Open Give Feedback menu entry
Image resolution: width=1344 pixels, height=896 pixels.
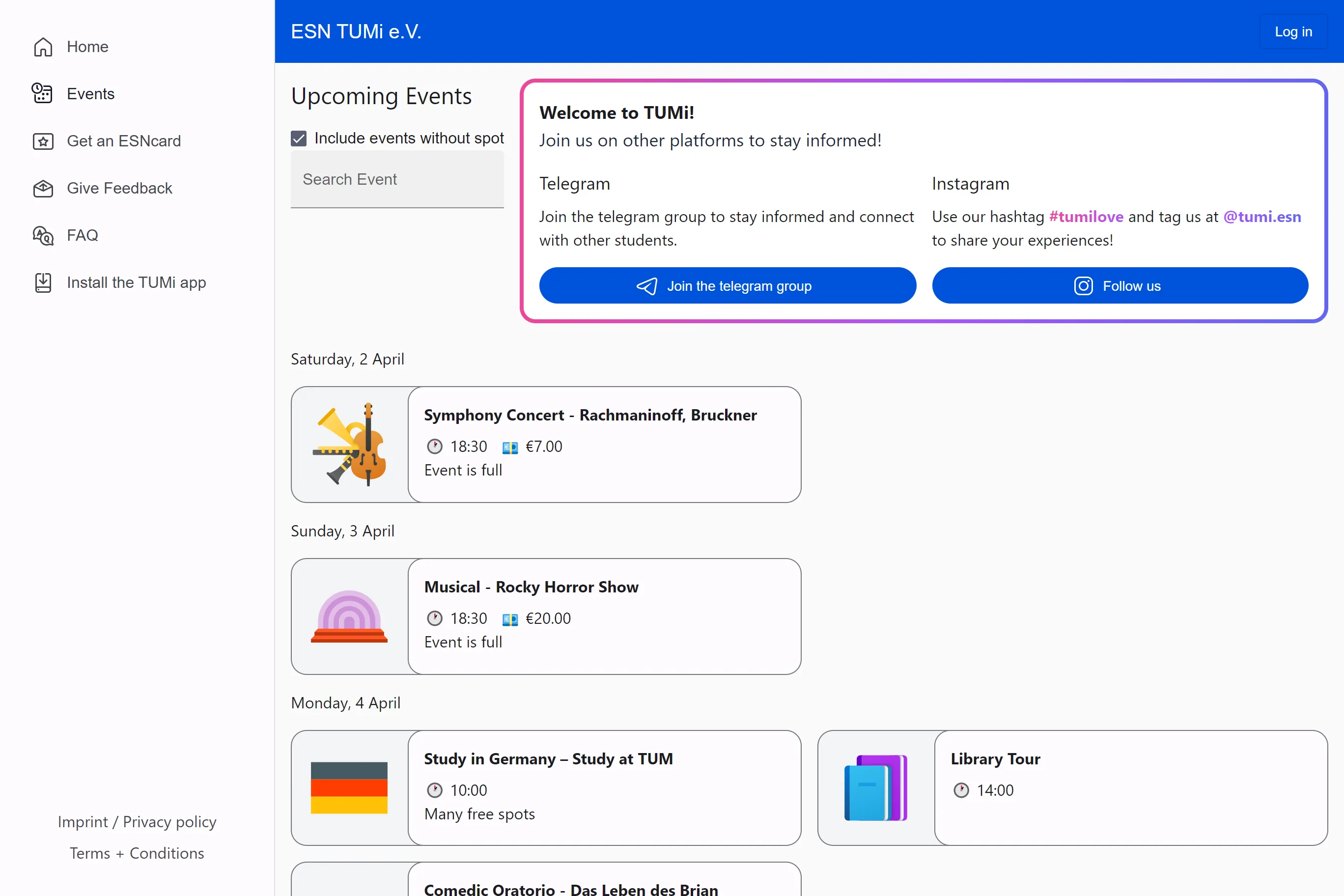point(119,188)
